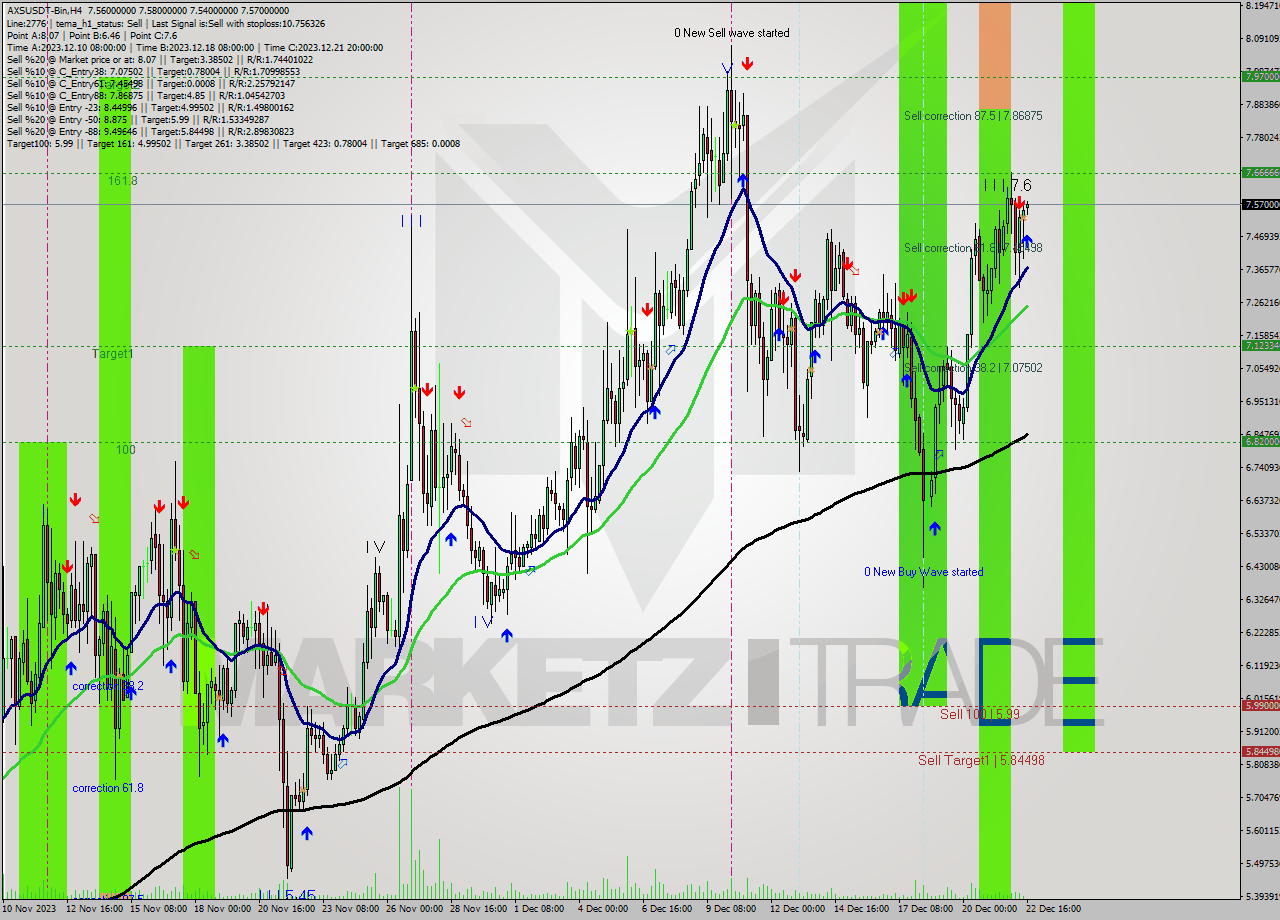Click the 'I I I 7.6' wave label

[x=1007, y=185]
